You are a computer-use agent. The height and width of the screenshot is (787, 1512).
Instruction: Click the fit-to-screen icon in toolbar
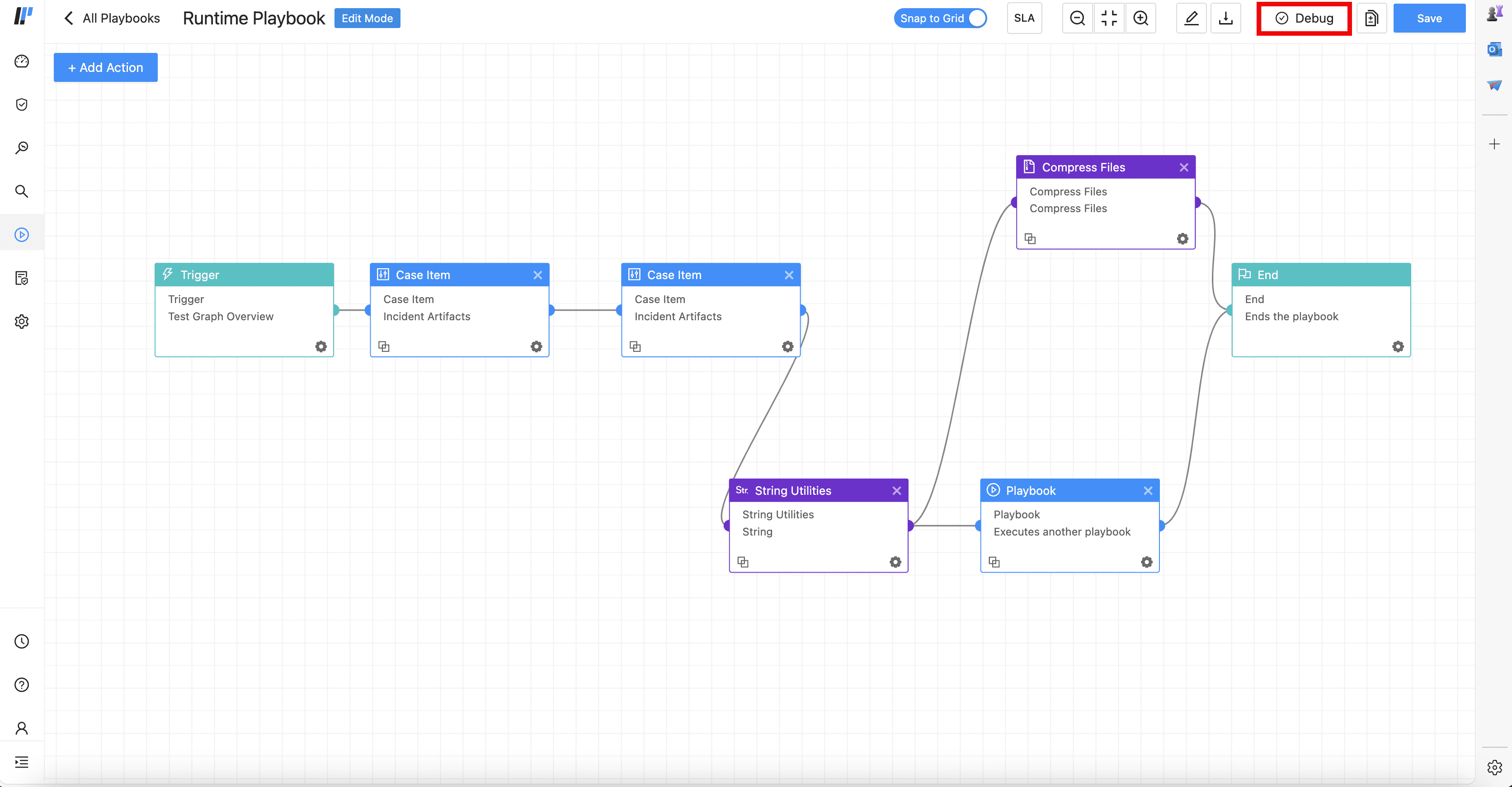[1109, 18]
